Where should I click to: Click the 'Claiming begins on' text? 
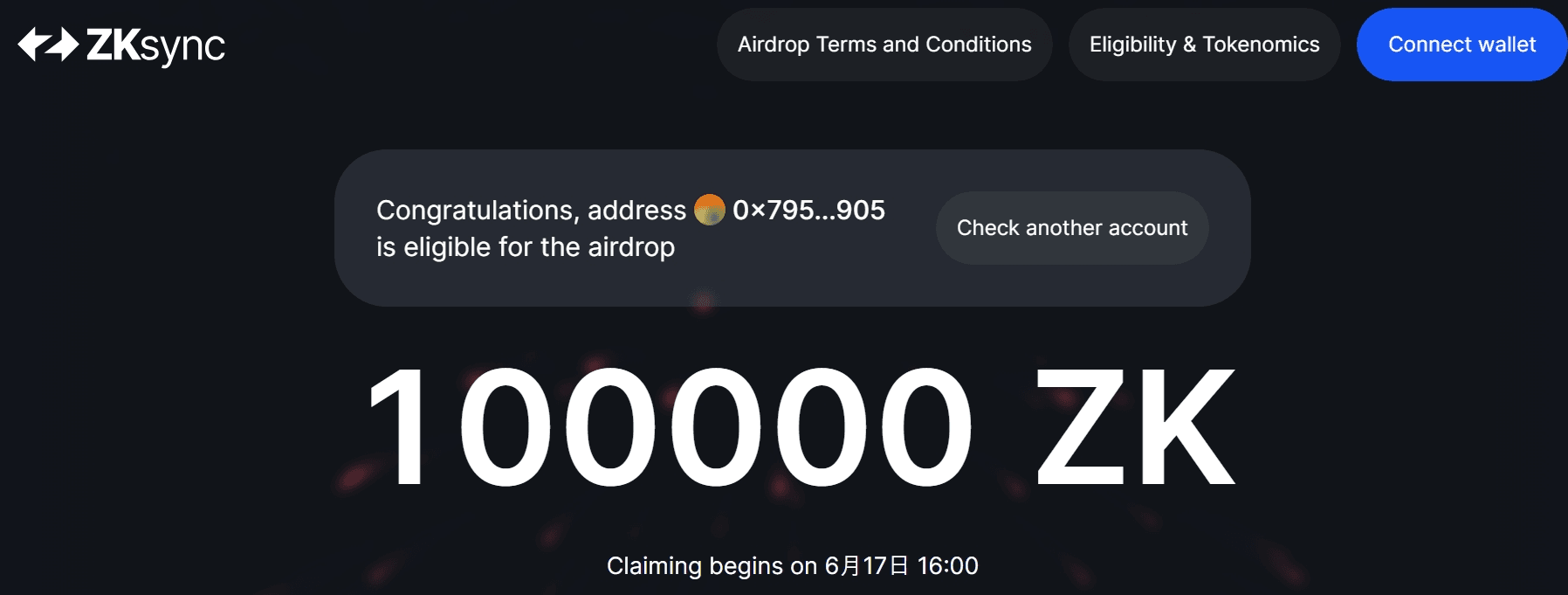pyautogui.click(x=712, y=566)
